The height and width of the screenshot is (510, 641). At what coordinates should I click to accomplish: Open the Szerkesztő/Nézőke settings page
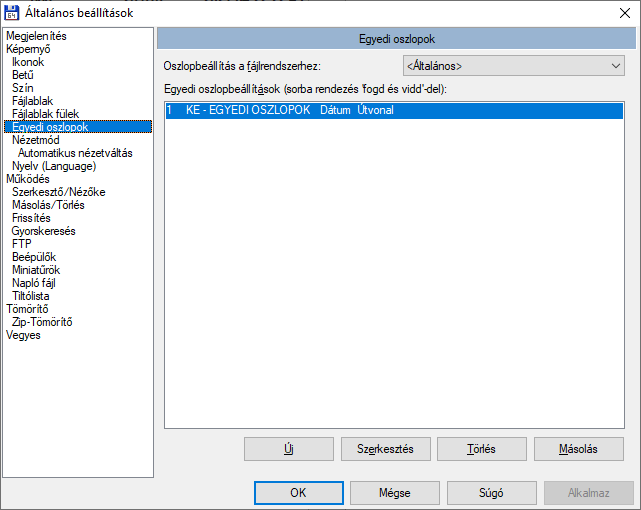click(x=58, y=192)
